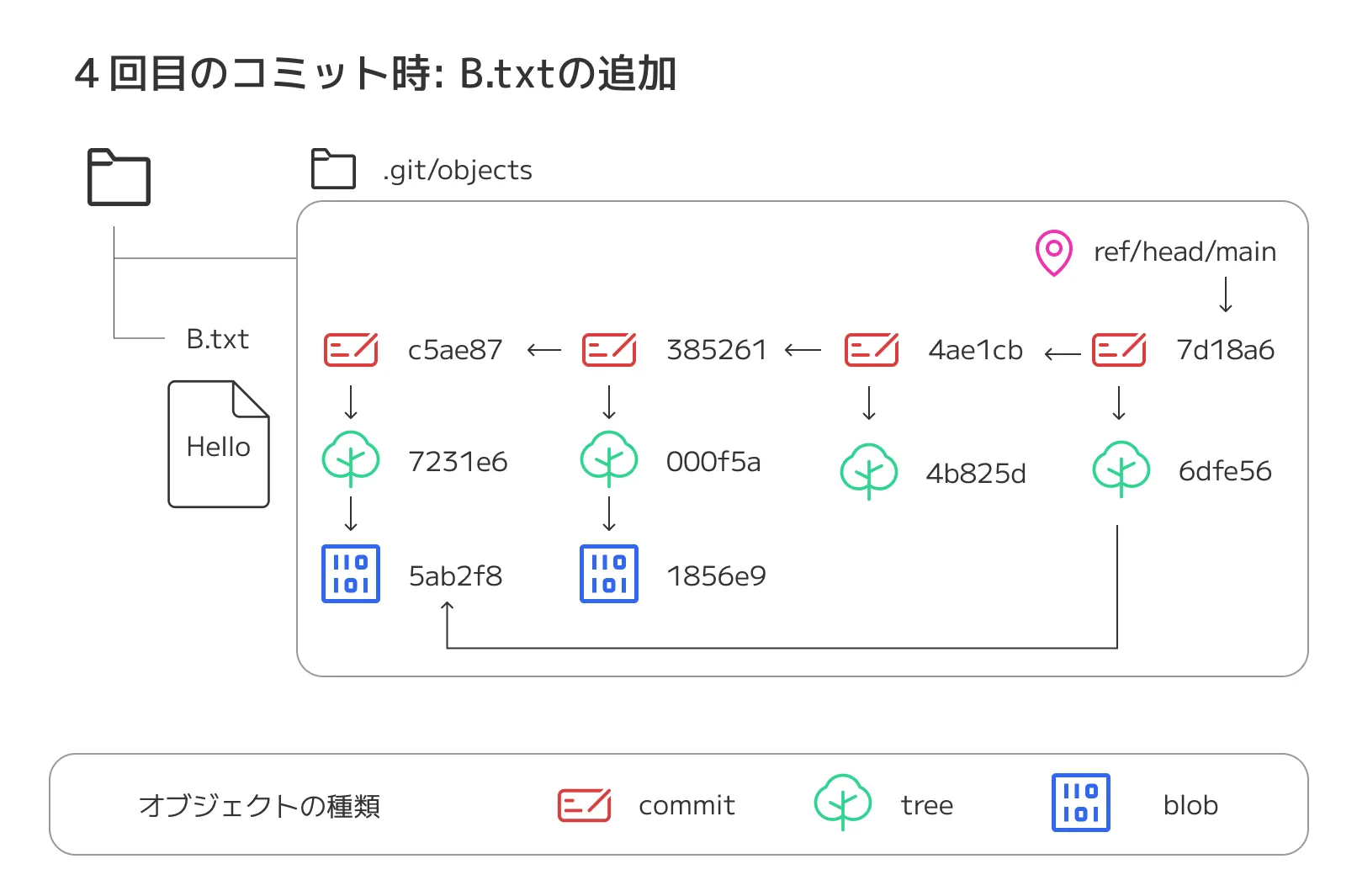Click the commit icon next to 4ae1cb
Viewport: 1357px width, 896px height.
[x=871, y=349]
